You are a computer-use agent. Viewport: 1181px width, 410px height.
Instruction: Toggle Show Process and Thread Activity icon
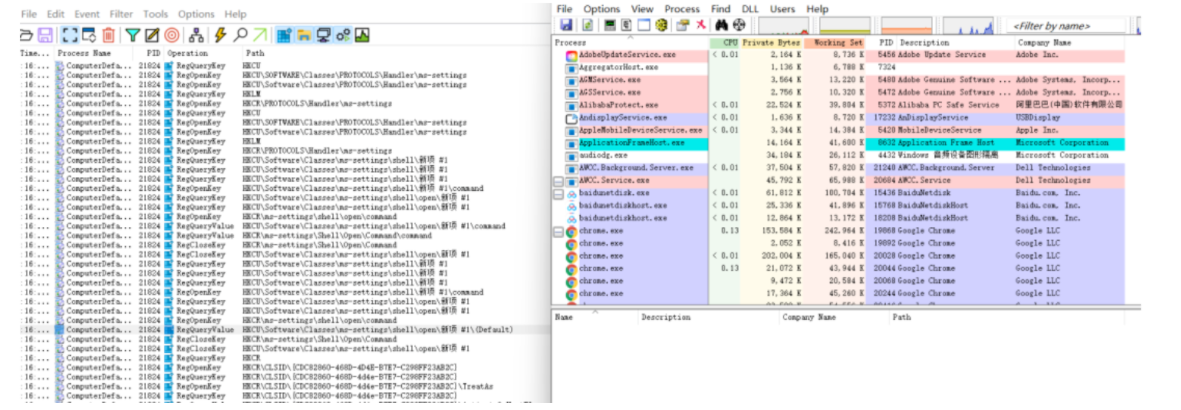pyautogui.click(x=343, y=35)
